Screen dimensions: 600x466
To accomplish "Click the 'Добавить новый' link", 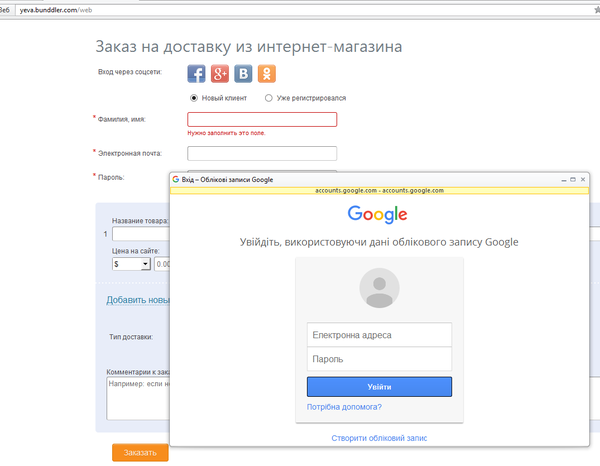I will (138, 300).
